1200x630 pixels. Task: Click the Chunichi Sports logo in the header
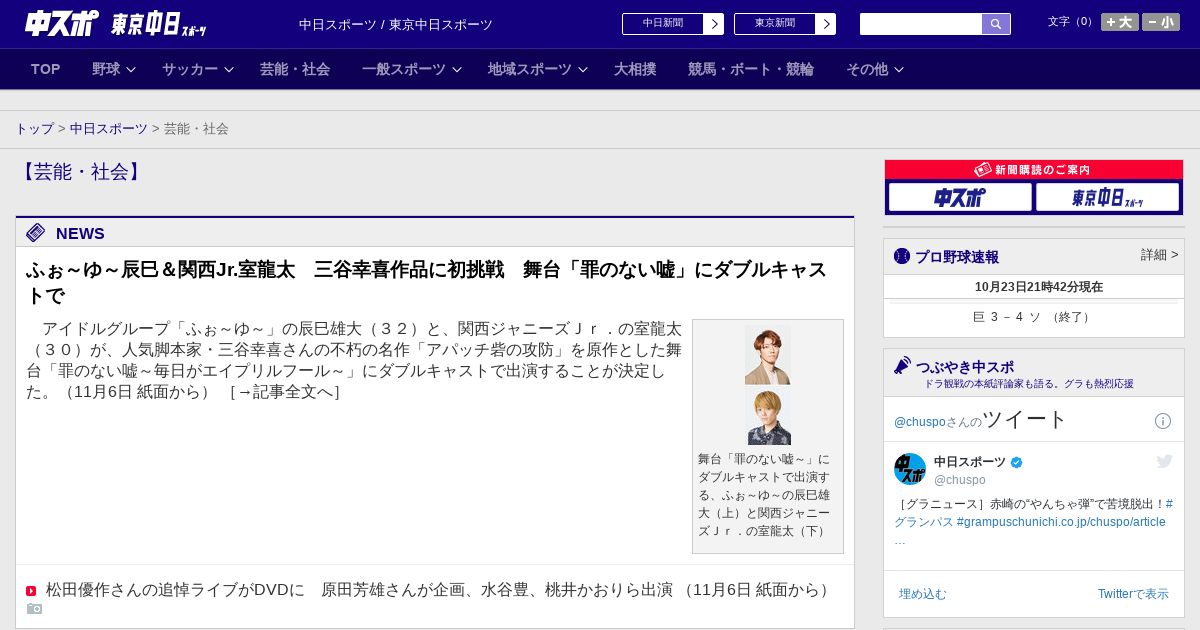(x=62, y=23)
